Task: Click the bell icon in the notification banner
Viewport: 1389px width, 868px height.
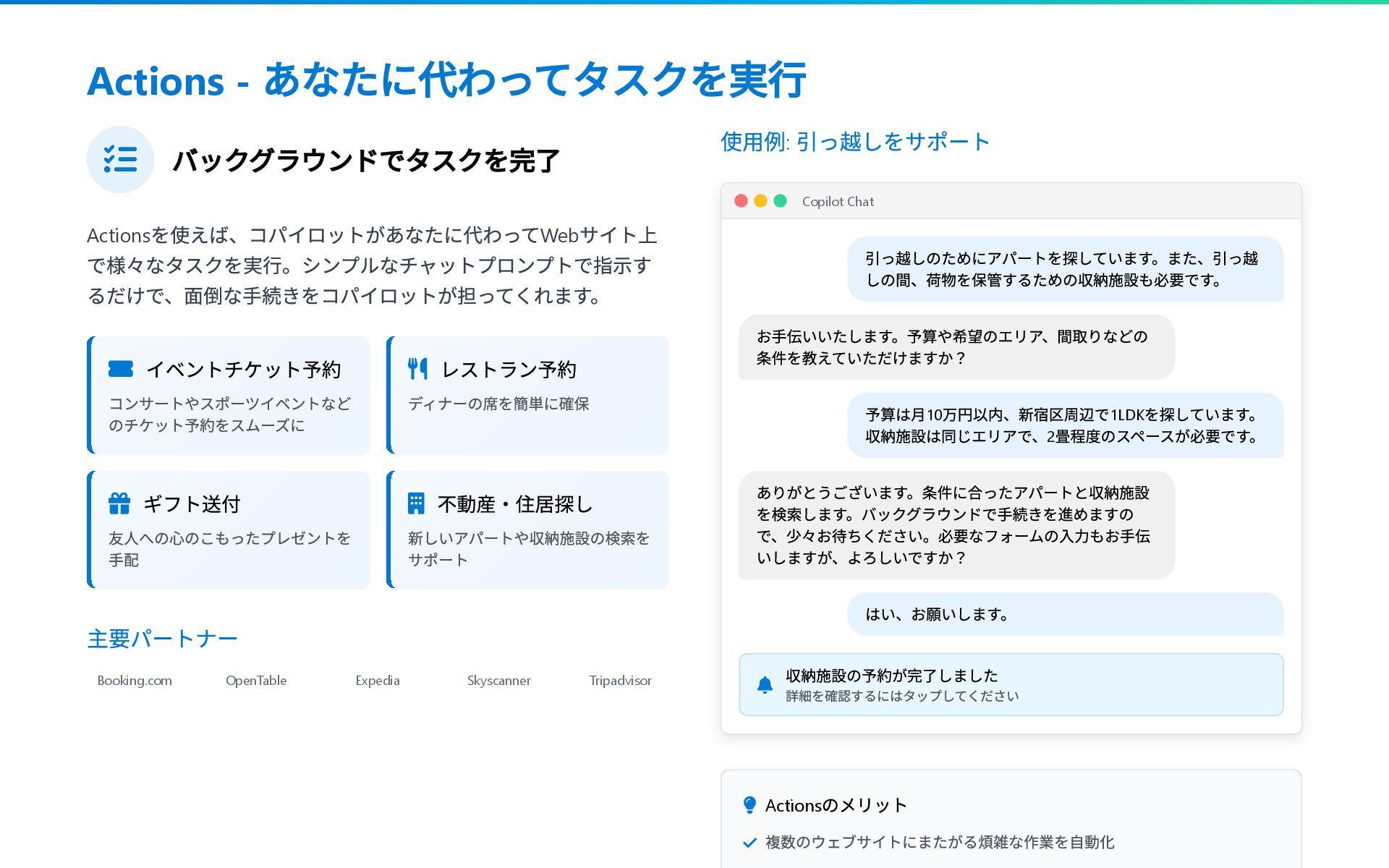Action: point(765,685)
